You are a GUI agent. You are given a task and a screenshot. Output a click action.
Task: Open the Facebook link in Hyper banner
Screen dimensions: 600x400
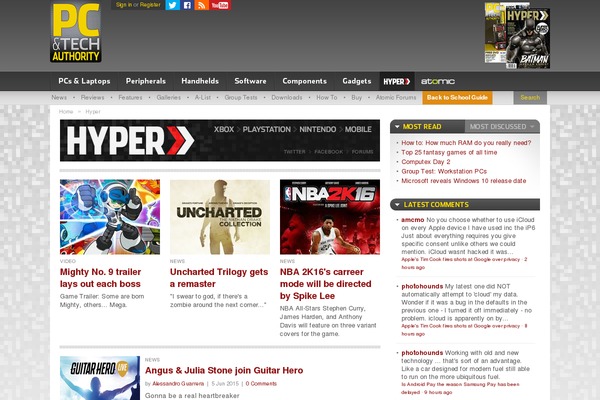[328, 152]
